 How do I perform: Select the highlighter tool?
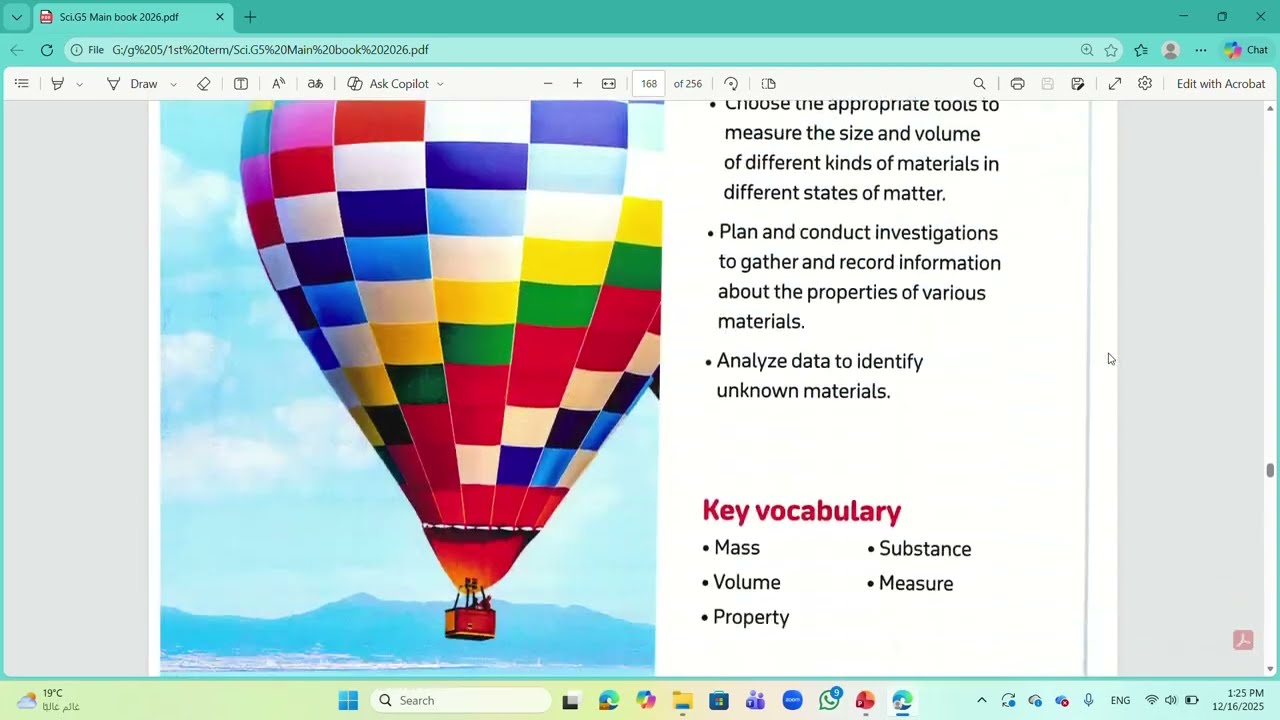coord(58,84)
